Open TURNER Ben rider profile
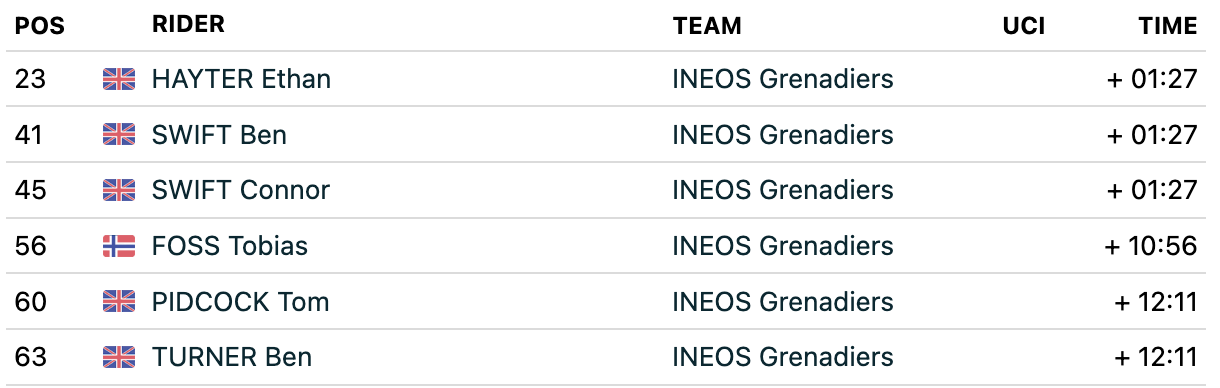The width and height of the screenshot is (1220, 388). (x=232, y=357)
